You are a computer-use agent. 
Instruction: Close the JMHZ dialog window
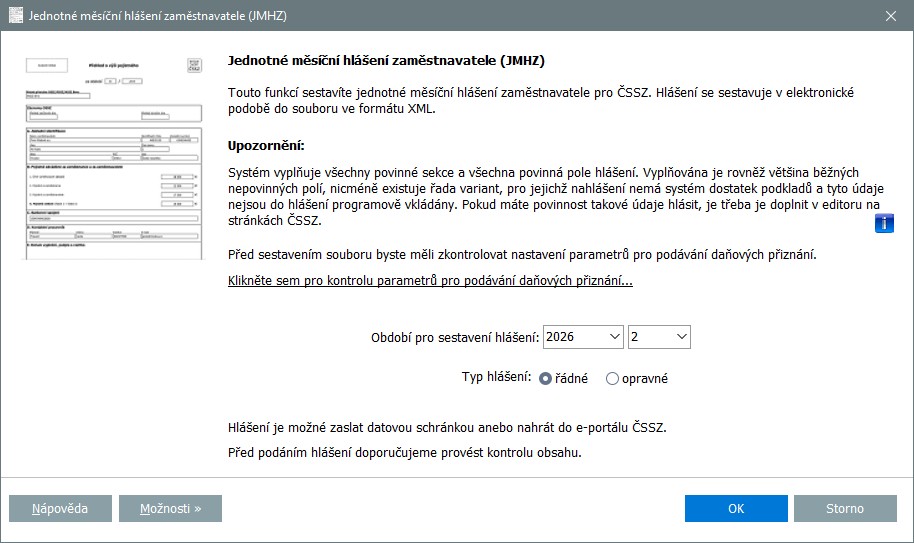[x=890, y=15]
